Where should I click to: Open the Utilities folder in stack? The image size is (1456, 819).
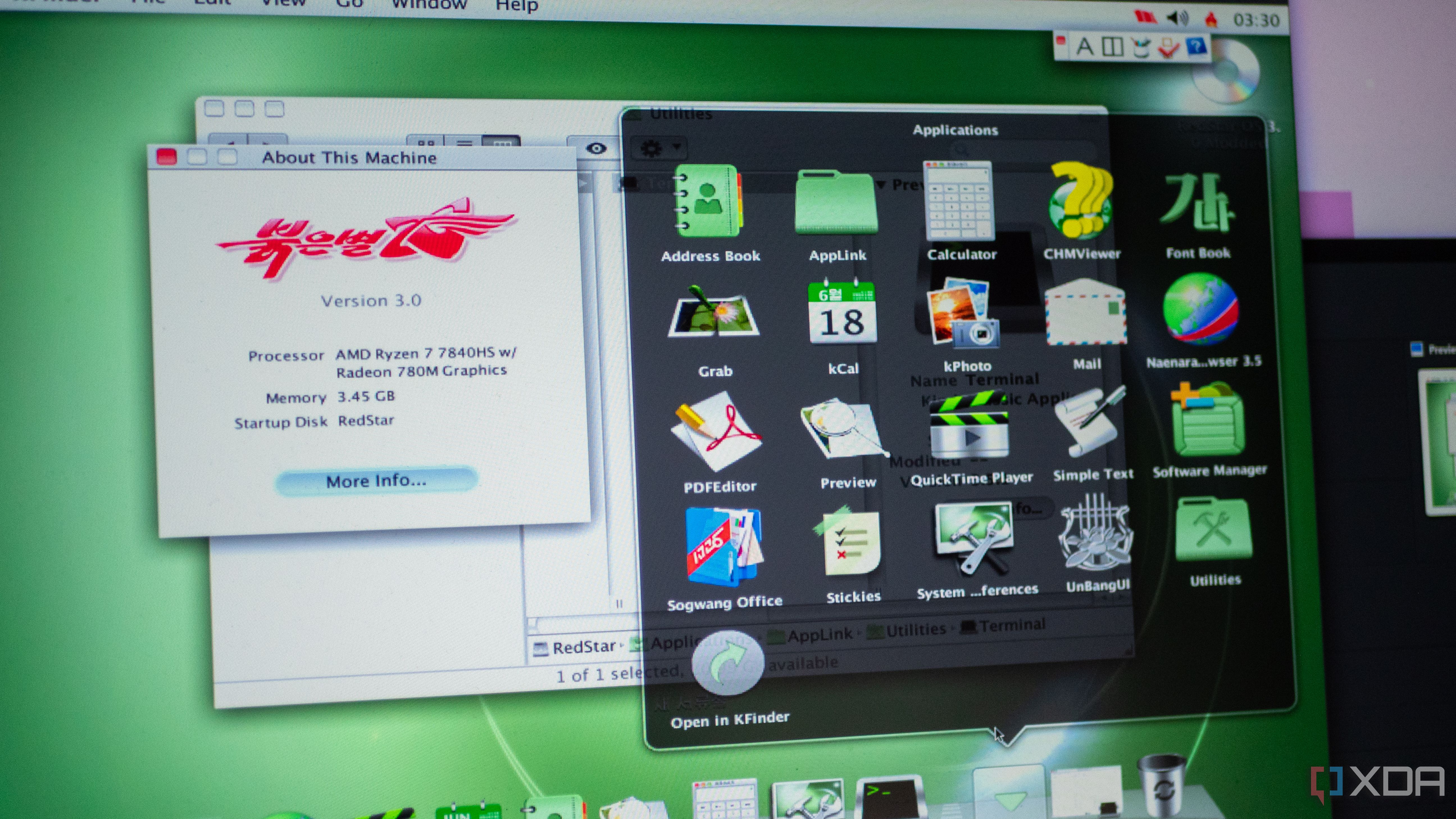point(1214,531)
